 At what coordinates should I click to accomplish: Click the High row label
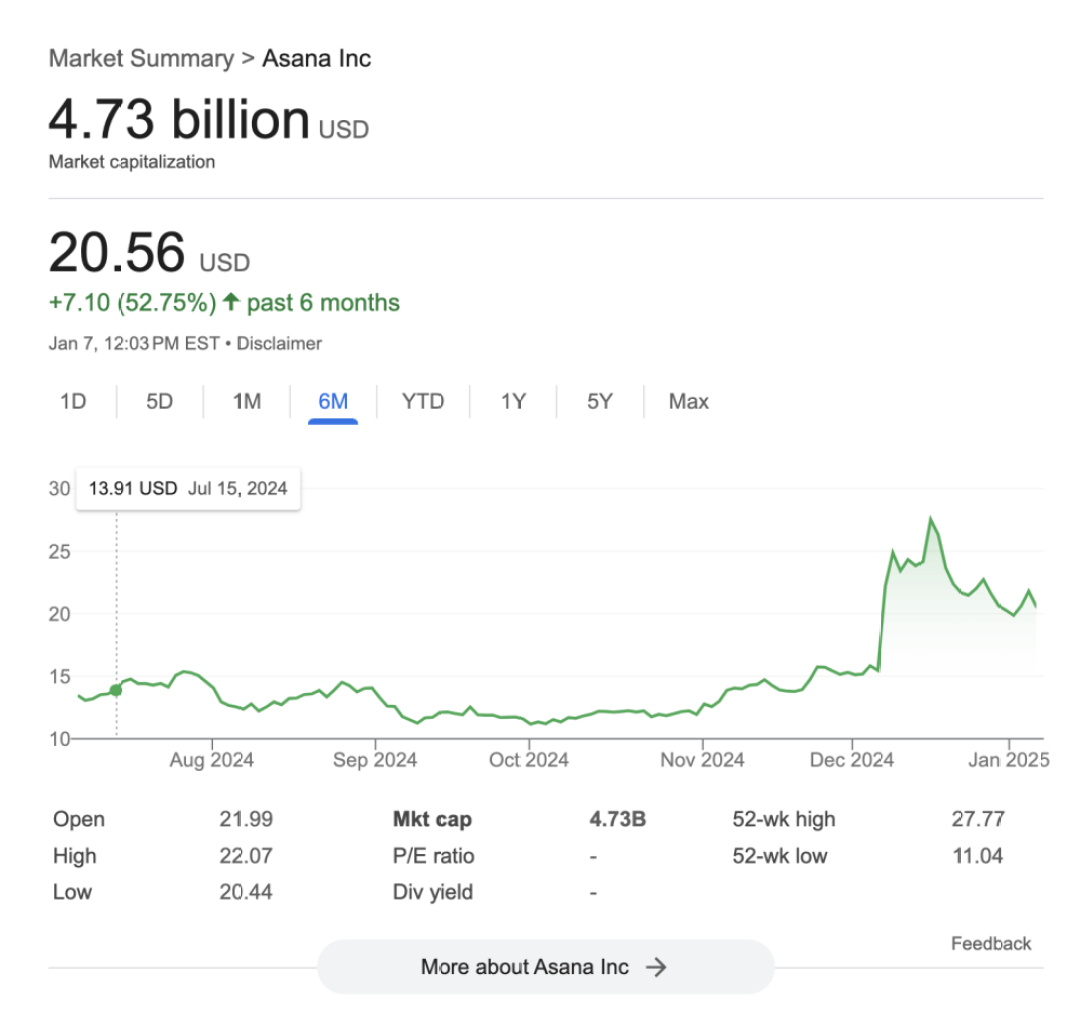point(74,856)
